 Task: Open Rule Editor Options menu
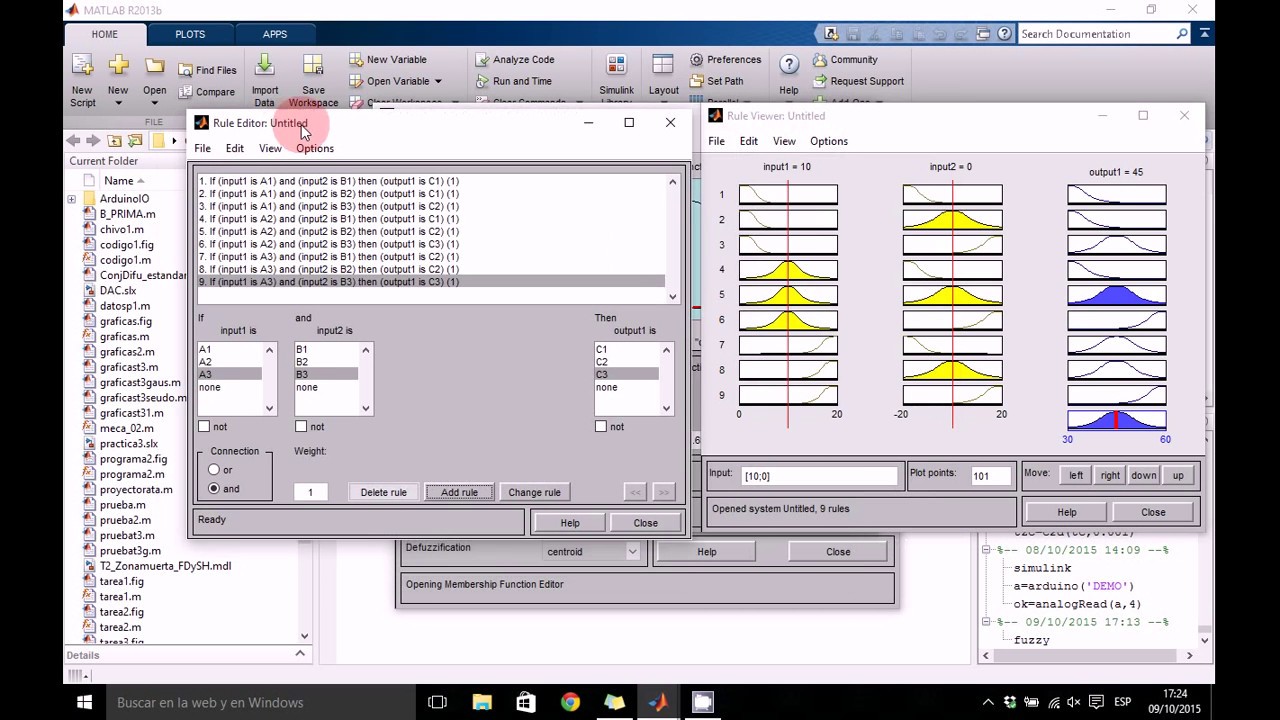(315, 148)
